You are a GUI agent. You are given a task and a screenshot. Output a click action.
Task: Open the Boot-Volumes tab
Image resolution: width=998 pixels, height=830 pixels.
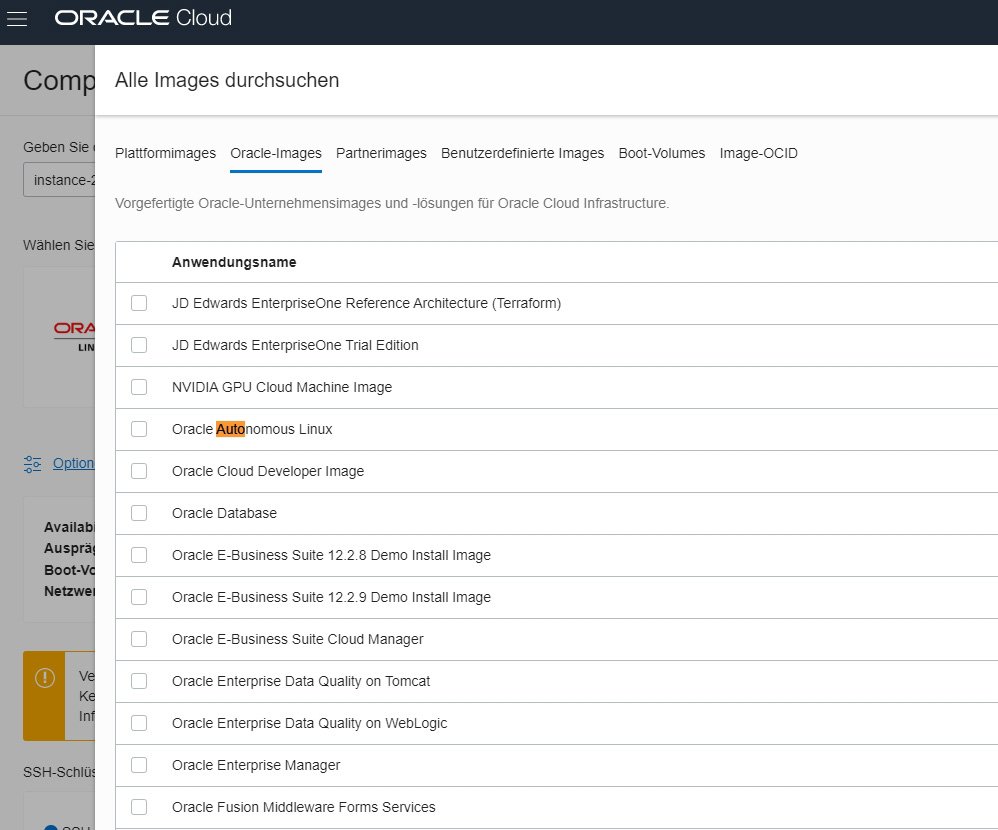coord(661,153)
